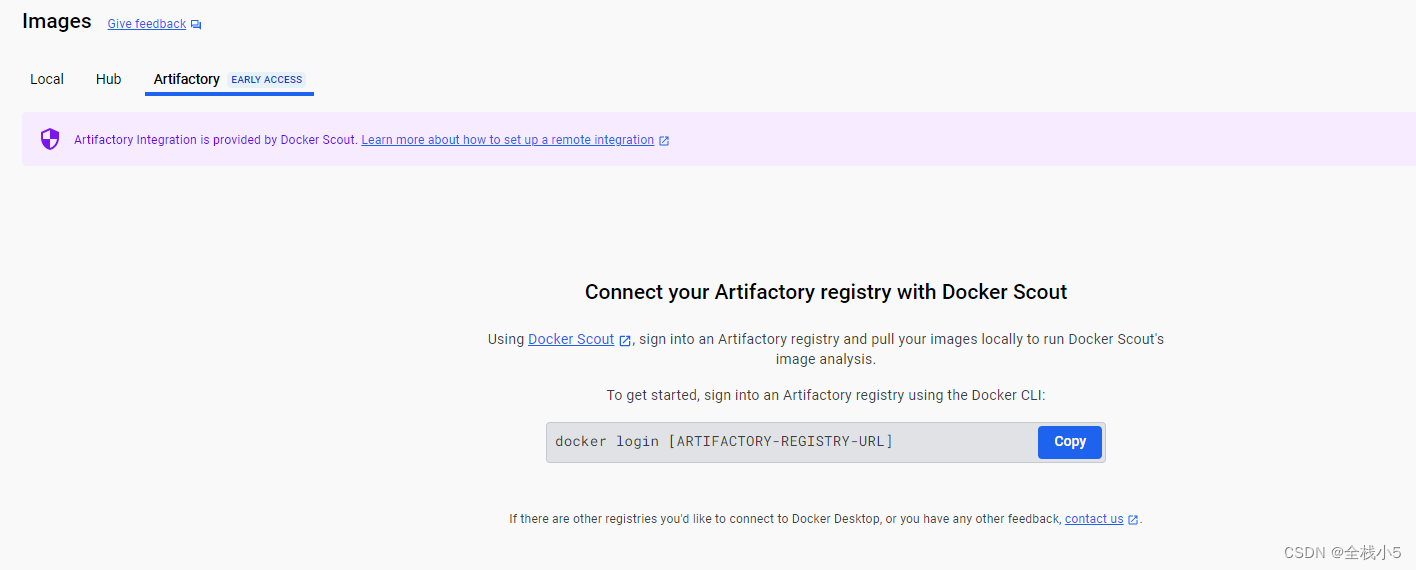Click the Connect your Artifactory registry heading
Image resolution: width=1416 pixels, height=570 pixels.
[x=826, y=292]
